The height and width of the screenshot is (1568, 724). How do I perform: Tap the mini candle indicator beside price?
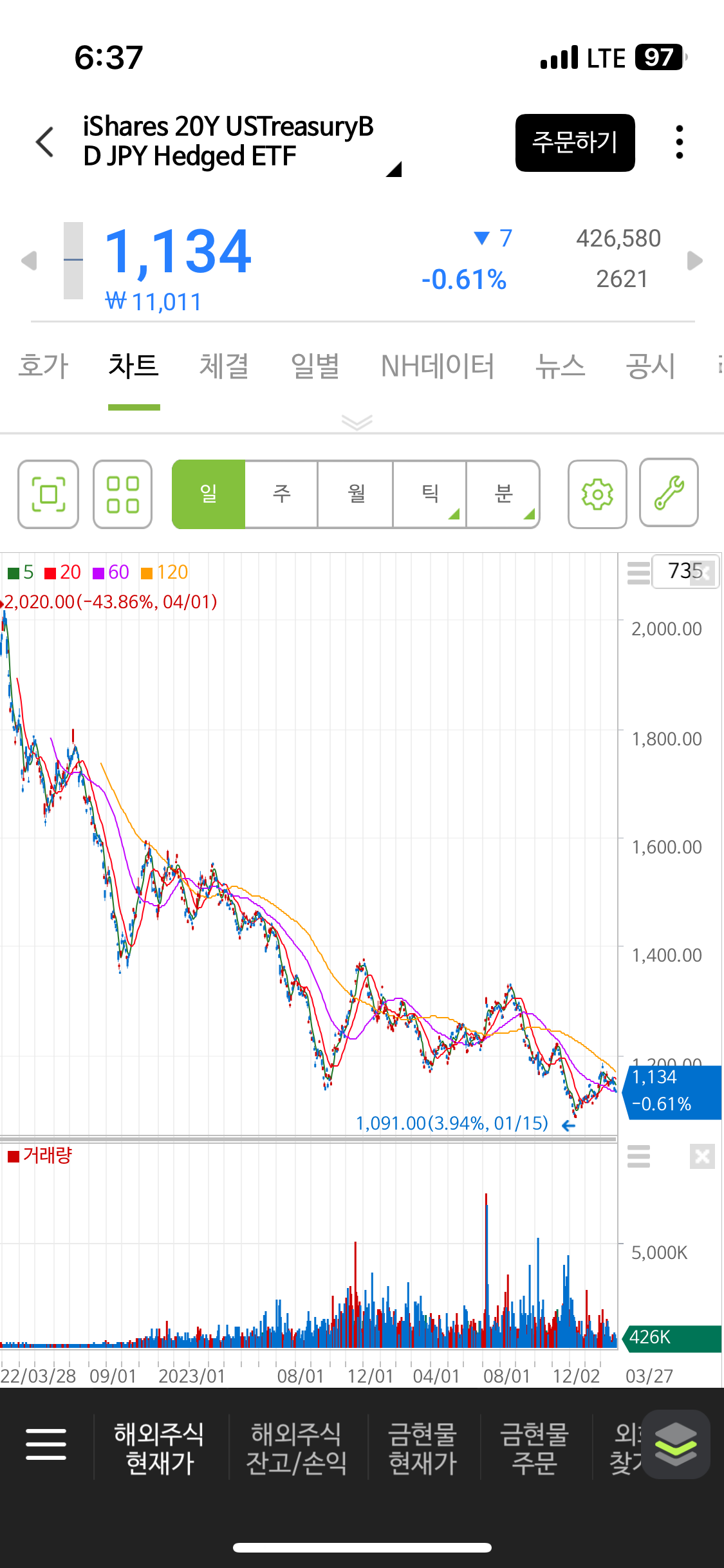click(73, 260)
